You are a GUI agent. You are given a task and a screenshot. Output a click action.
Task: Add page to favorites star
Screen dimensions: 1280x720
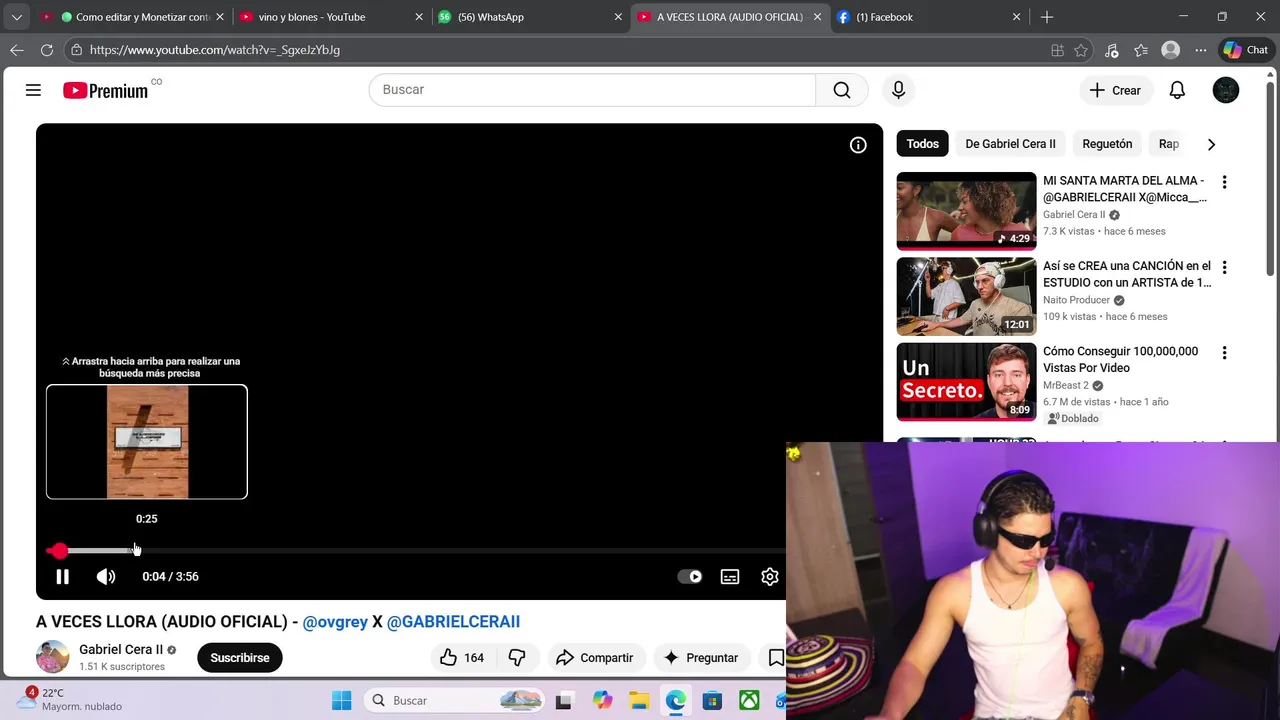point(1081,50)
